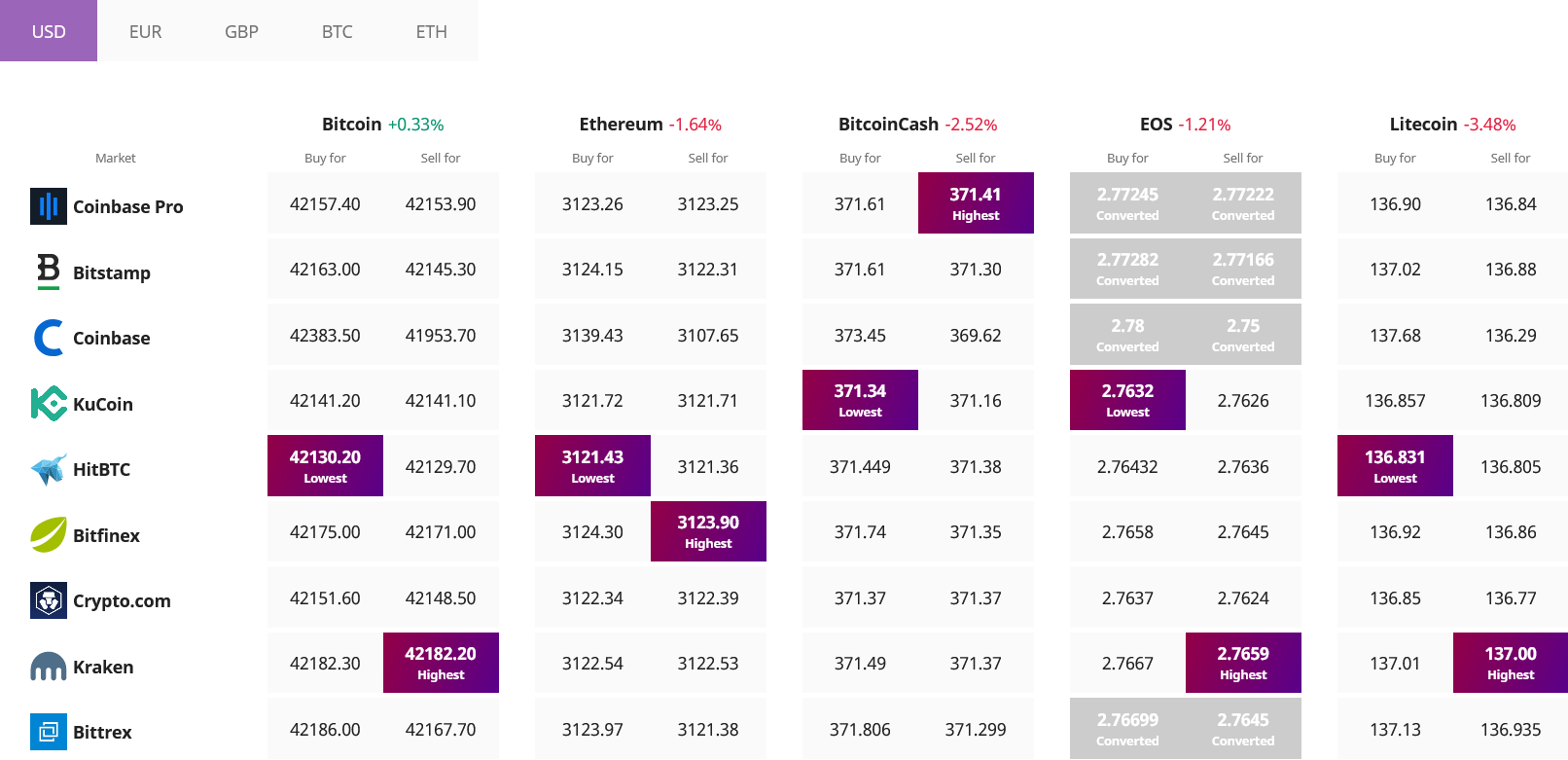
Task: Click Bitfinex Bitcoin buy price 42175.00
Action: click(325, 532)
